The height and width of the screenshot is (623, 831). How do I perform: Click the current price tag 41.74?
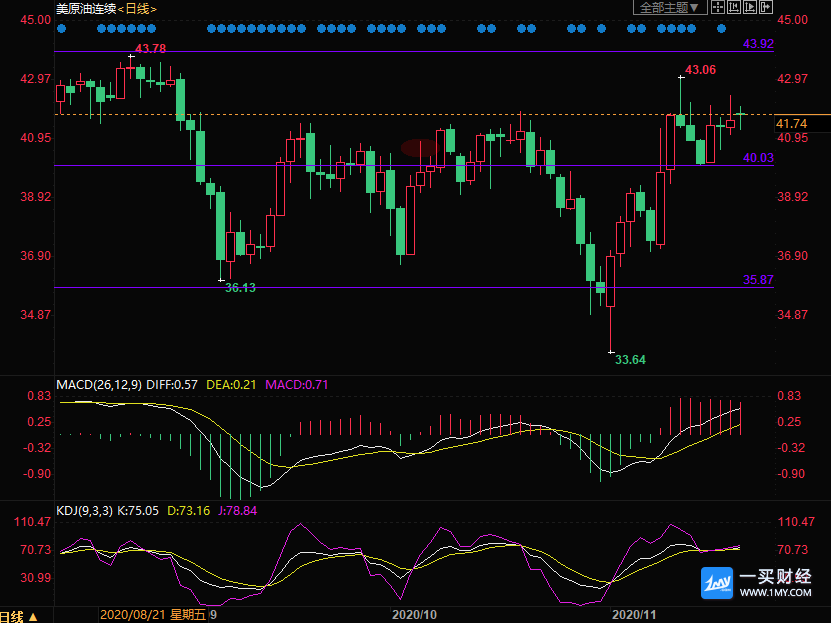(792, 123)
